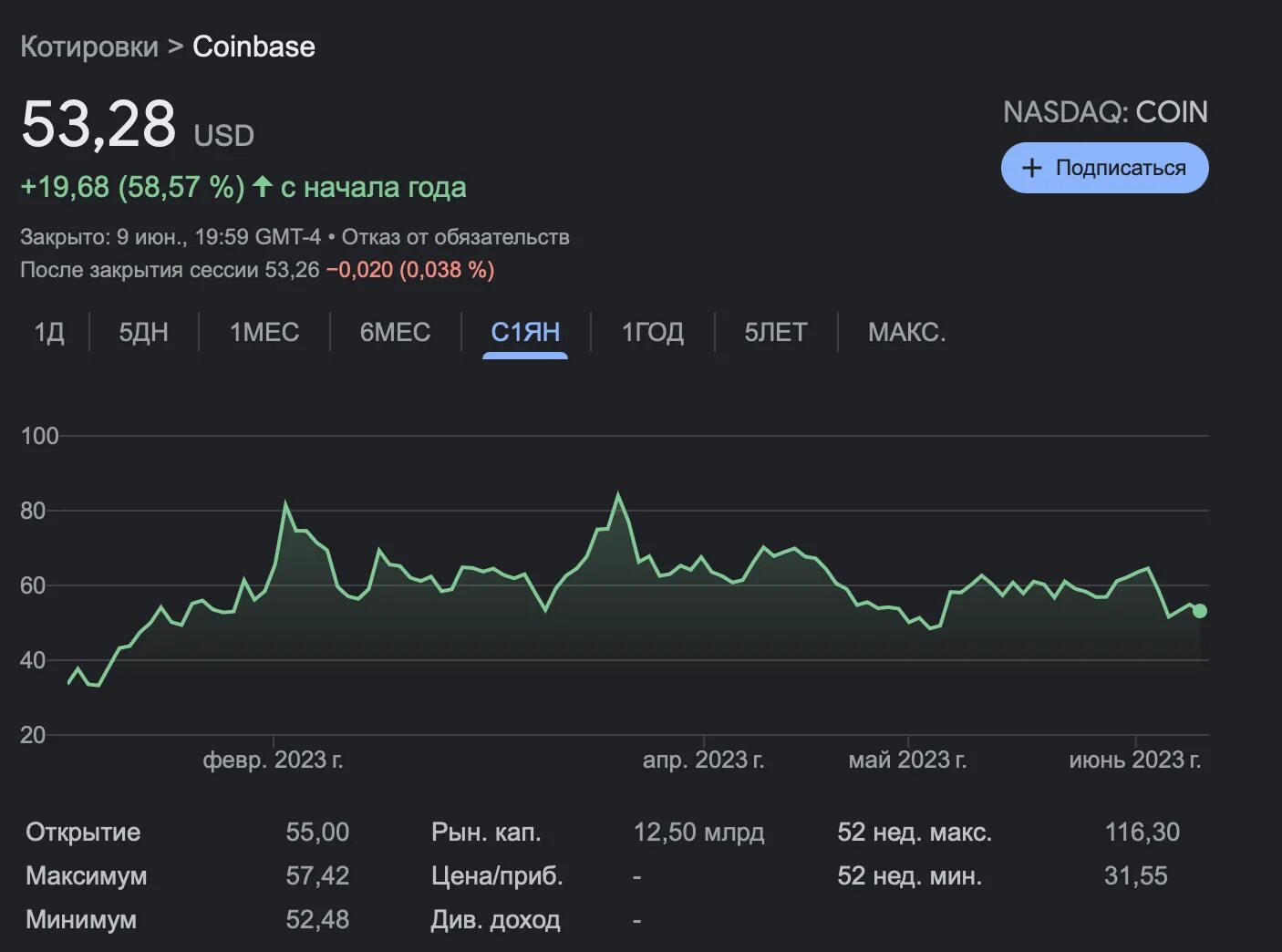Click the NASDAQ: COIN ticker label

tap(1105, 112)
